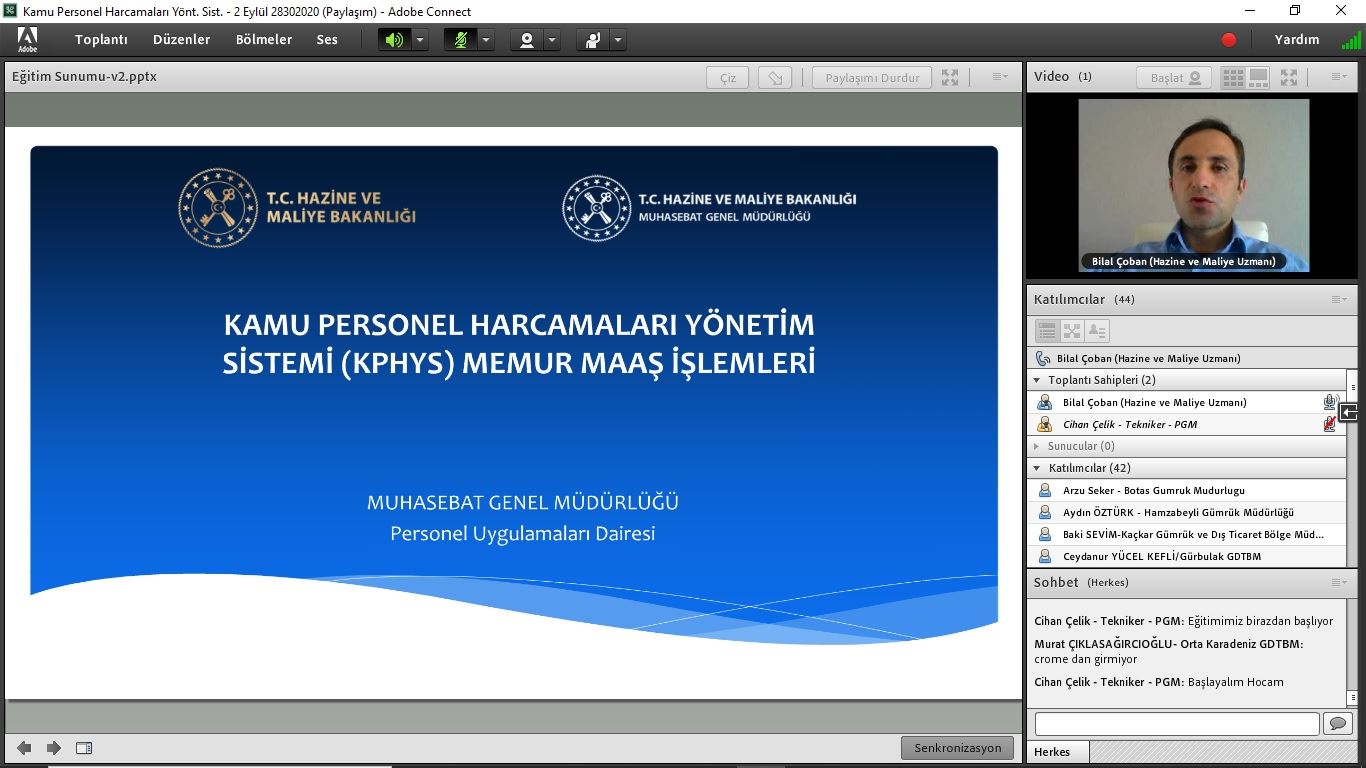Image resolution: width=1366 pixels, height=768 pixels.
Task: Open the Düzenler menu
Action: pos(181,40)
